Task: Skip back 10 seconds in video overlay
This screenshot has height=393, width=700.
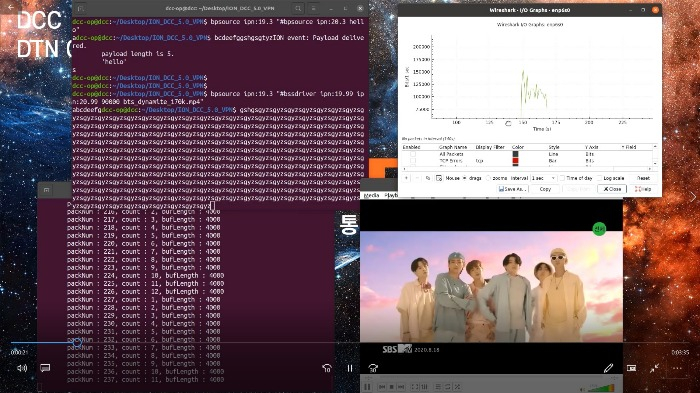Action: pyautogui.click(x=327, y=368)
